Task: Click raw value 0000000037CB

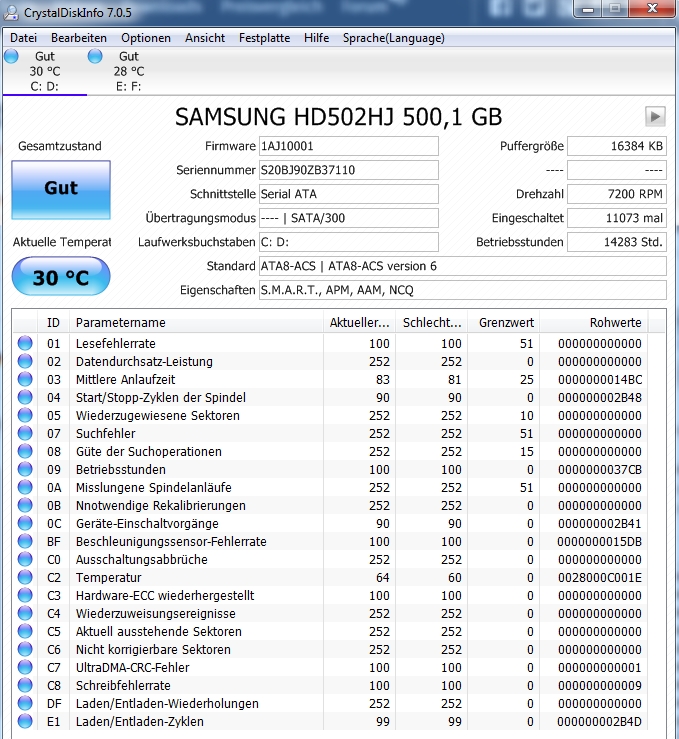Action: point(599,469)
